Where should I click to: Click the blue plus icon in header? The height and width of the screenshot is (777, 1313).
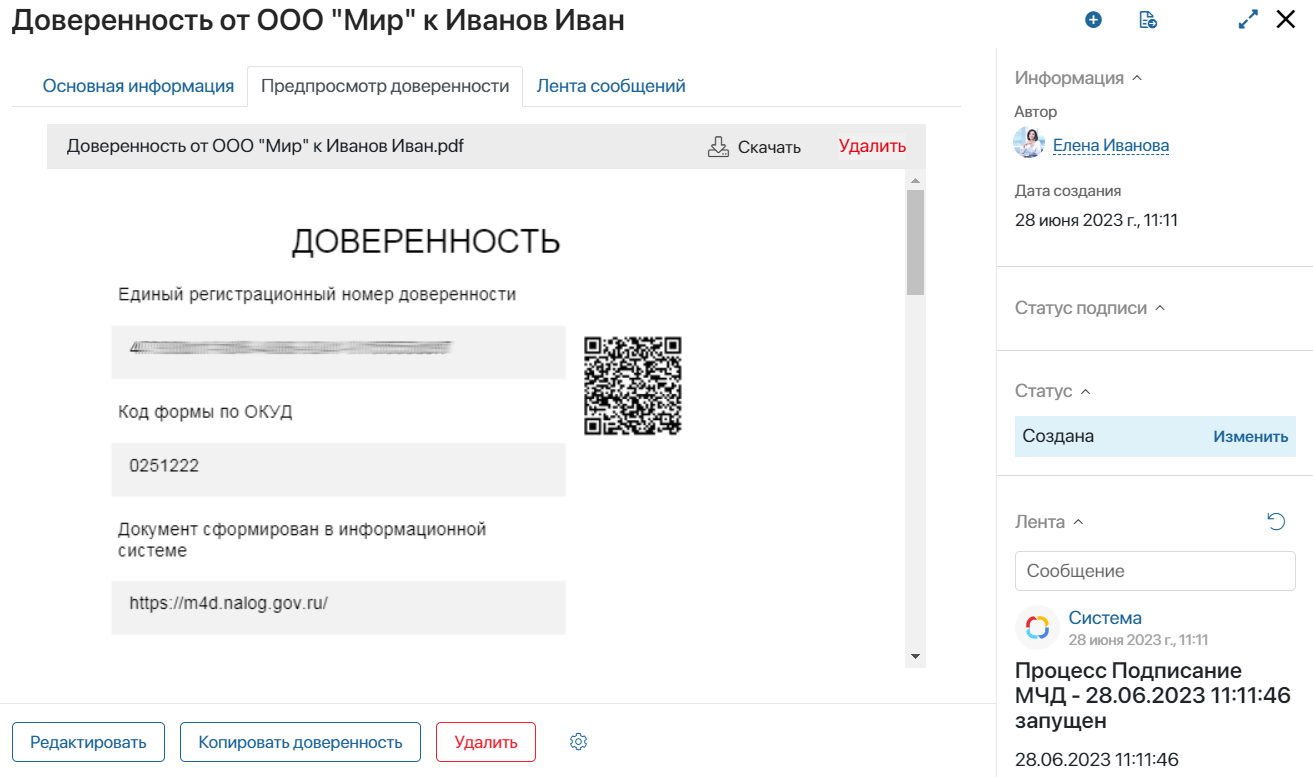point(1093,20)
